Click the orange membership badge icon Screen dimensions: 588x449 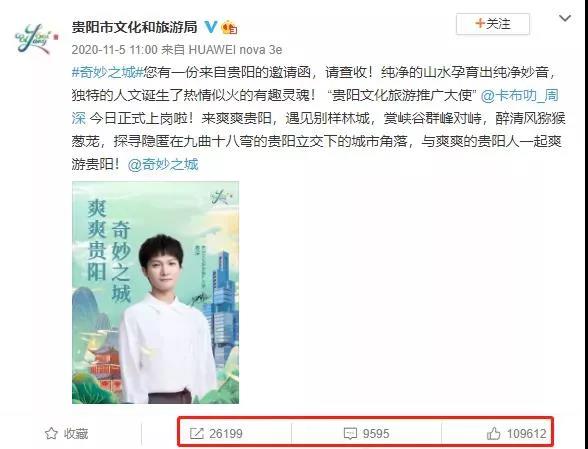(229, 27)
